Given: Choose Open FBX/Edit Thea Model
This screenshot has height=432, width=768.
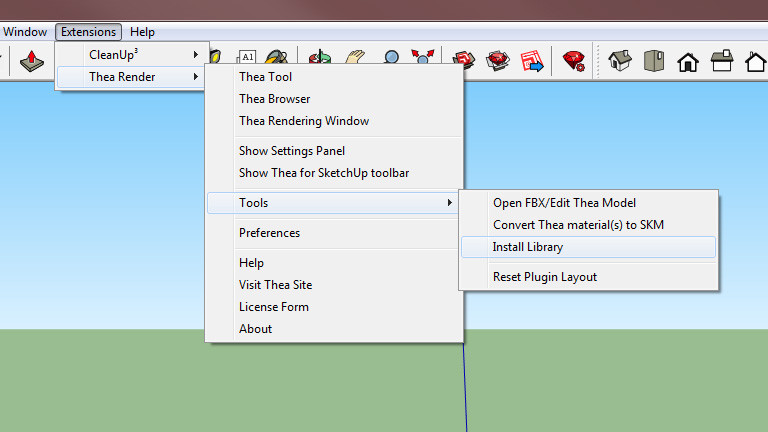Looking at the screenshot, I should [x=588, y=203].
